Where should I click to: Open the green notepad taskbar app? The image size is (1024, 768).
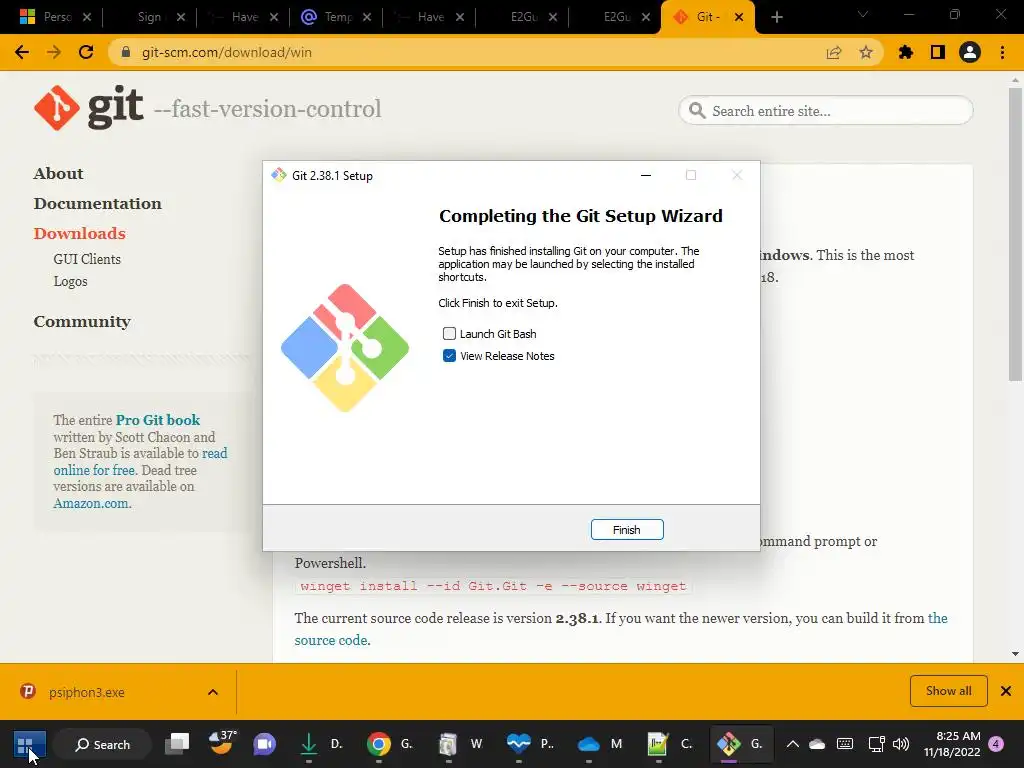(x=658, y=744)
